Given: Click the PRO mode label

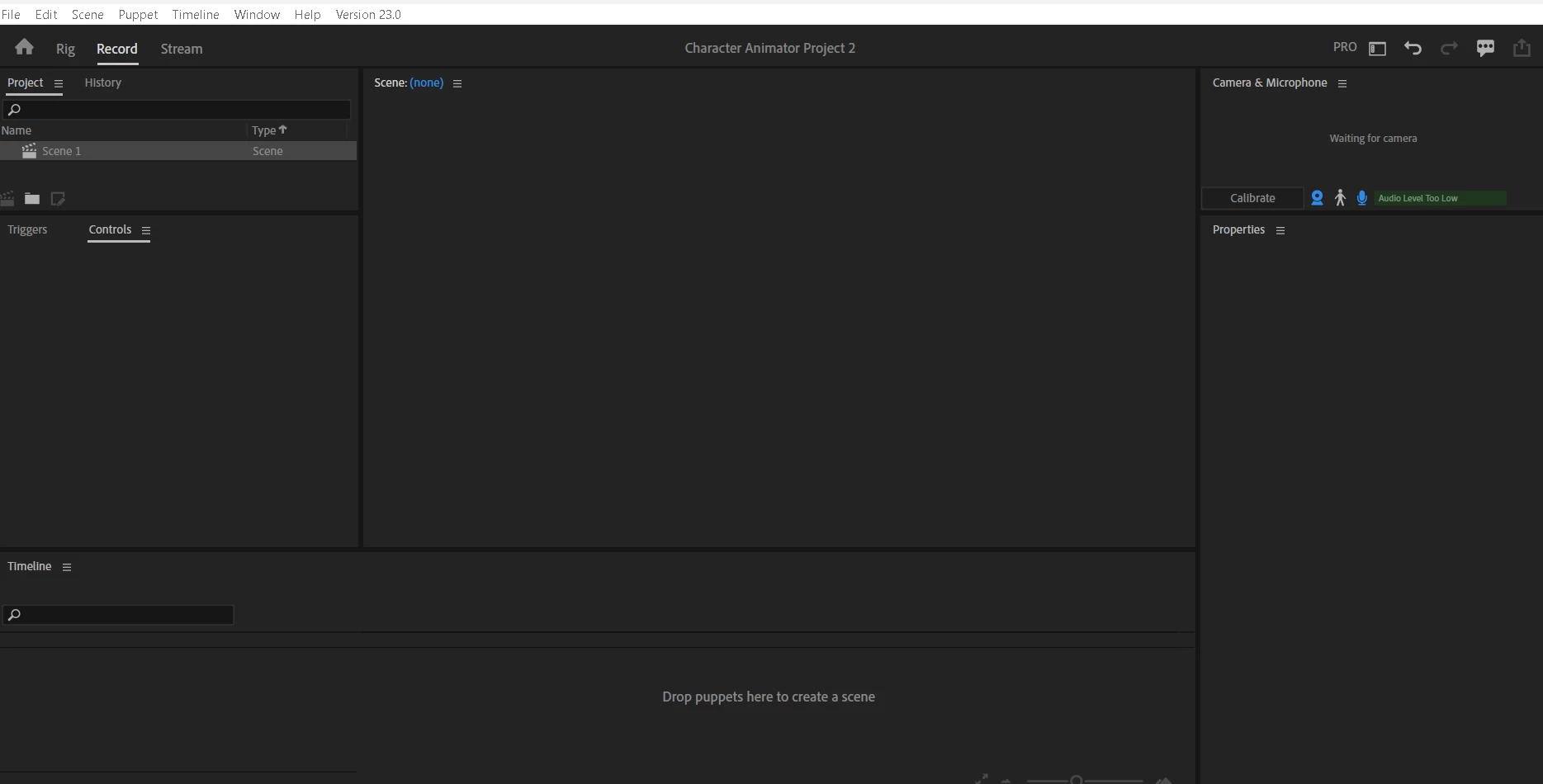Looking at the screenshot, I should pyautogui.click(x=1345, y=47).
